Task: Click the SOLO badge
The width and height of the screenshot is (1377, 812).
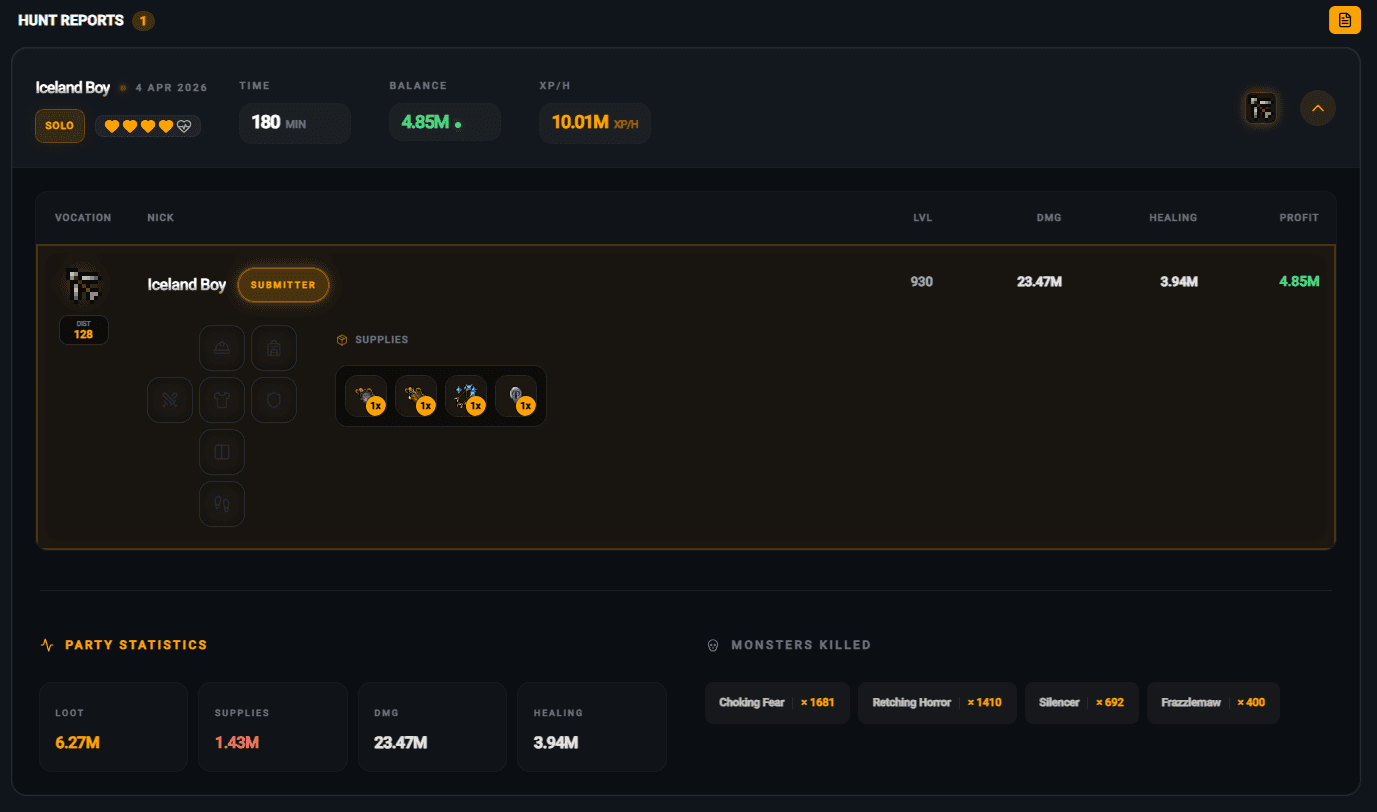Action: 60,126
